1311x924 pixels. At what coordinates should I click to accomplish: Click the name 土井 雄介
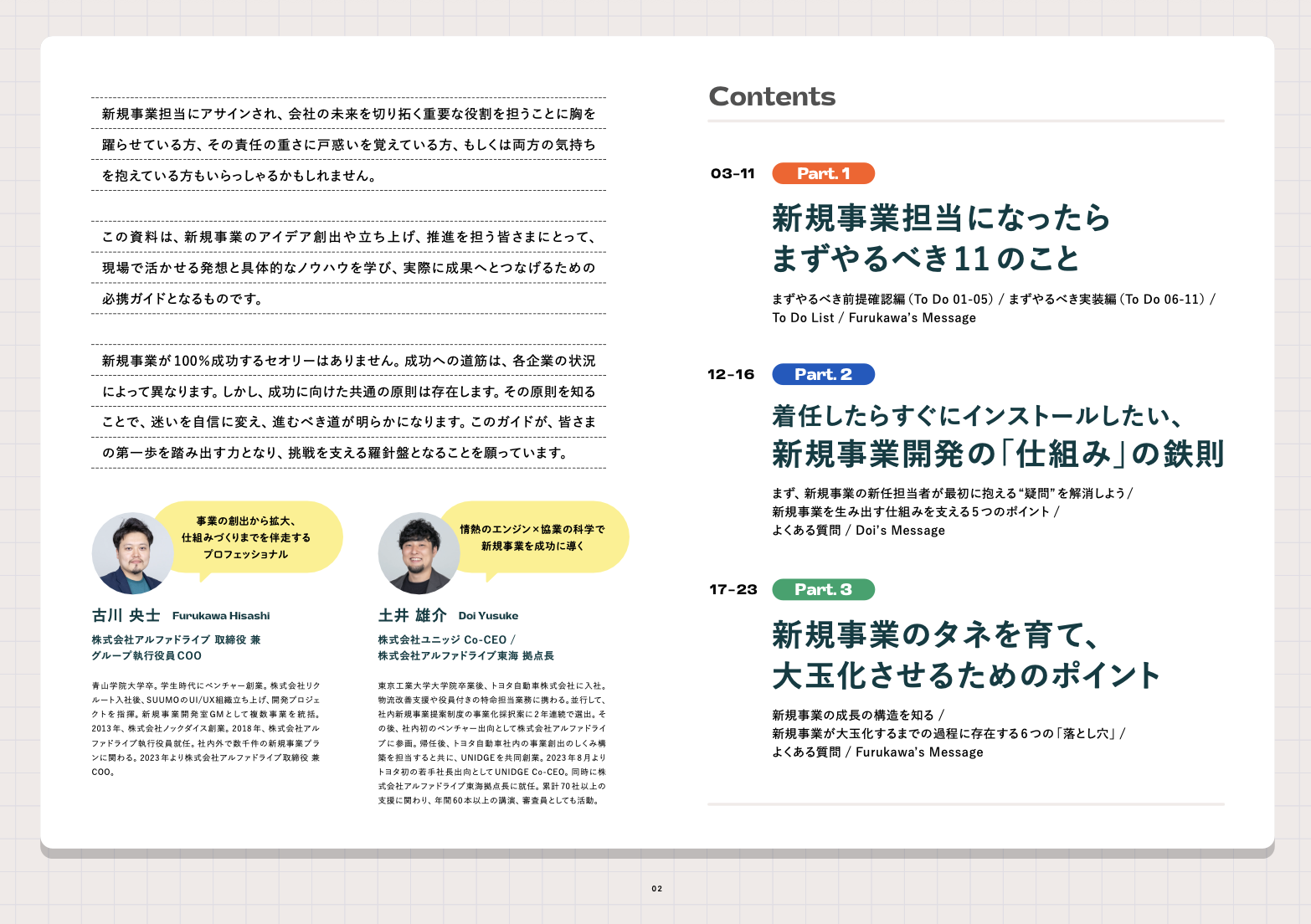click(412, 615)
